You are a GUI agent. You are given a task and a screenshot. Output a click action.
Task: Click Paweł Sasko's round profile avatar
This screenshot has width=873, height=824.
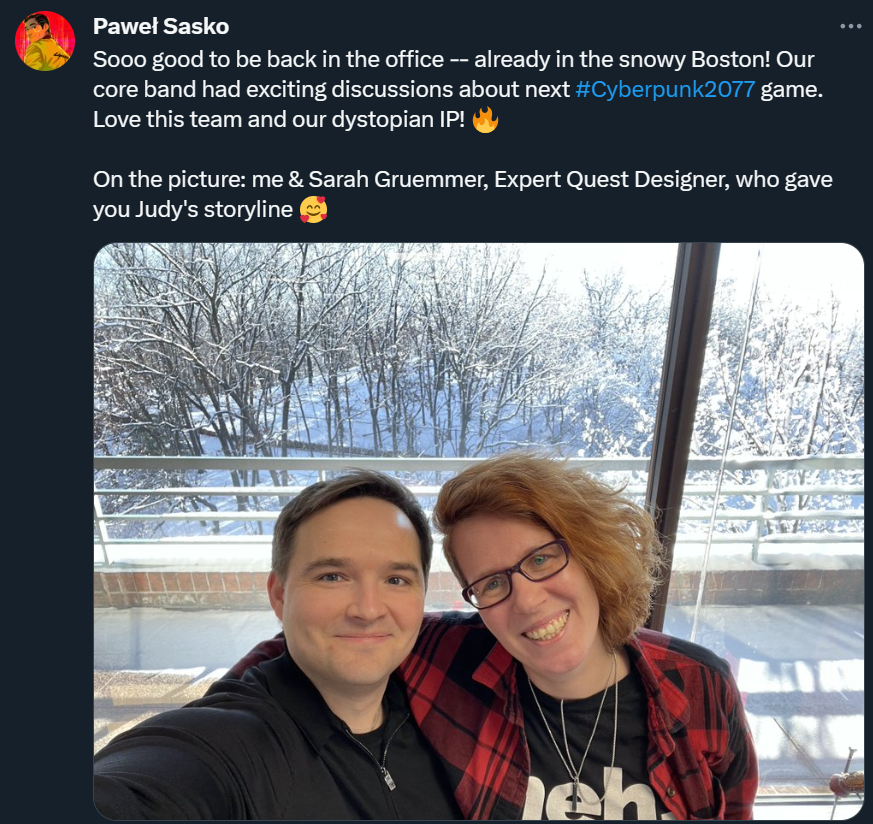[45, 41]
